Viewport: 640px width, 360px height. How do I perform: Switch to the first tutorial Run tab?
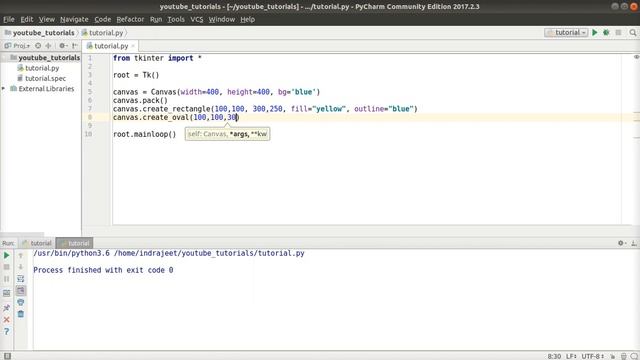[x=37, y=243]
